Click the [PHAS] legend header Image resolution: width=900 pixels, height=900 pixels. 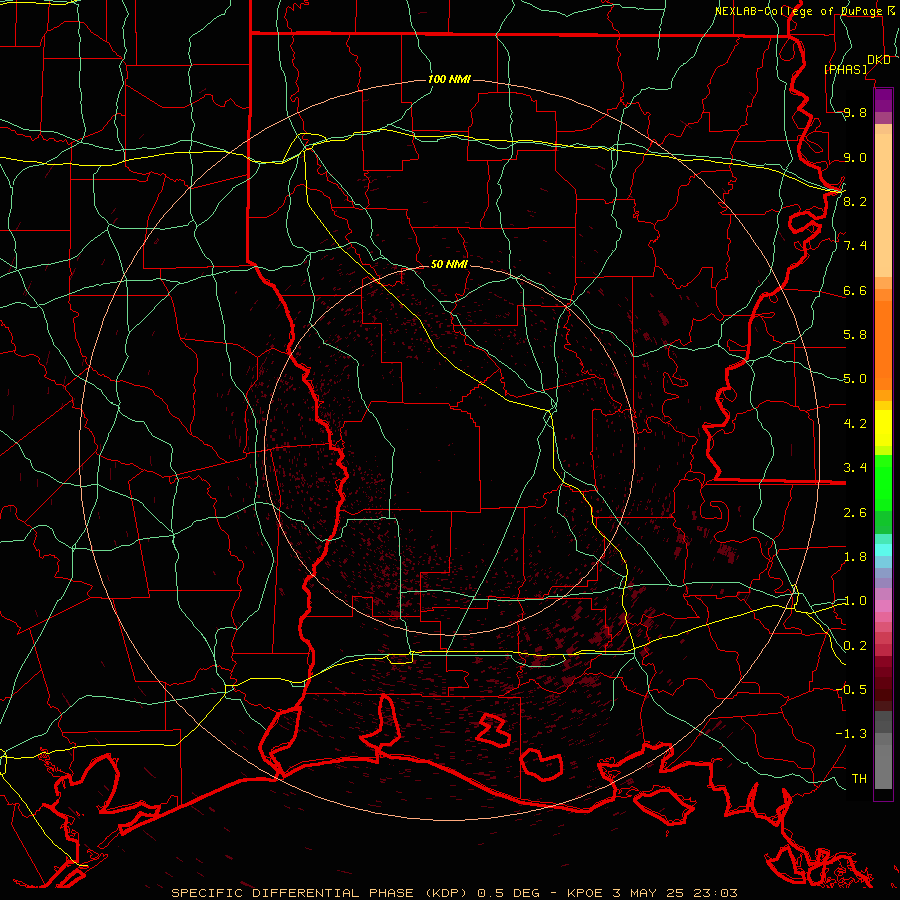coord(845,69)
